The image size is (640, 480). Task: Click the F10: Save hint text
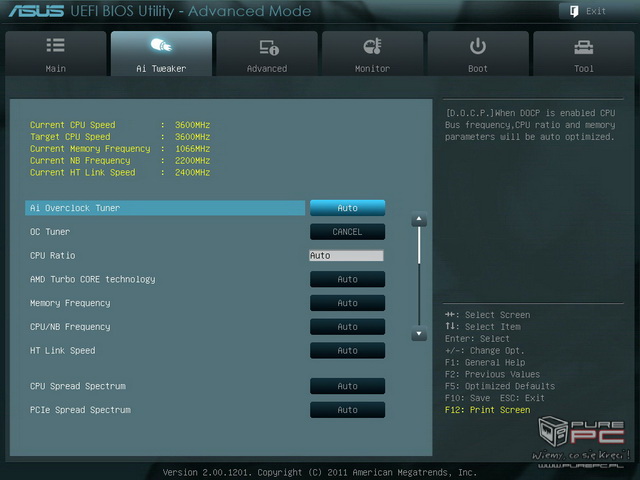(x=468, y=398)
